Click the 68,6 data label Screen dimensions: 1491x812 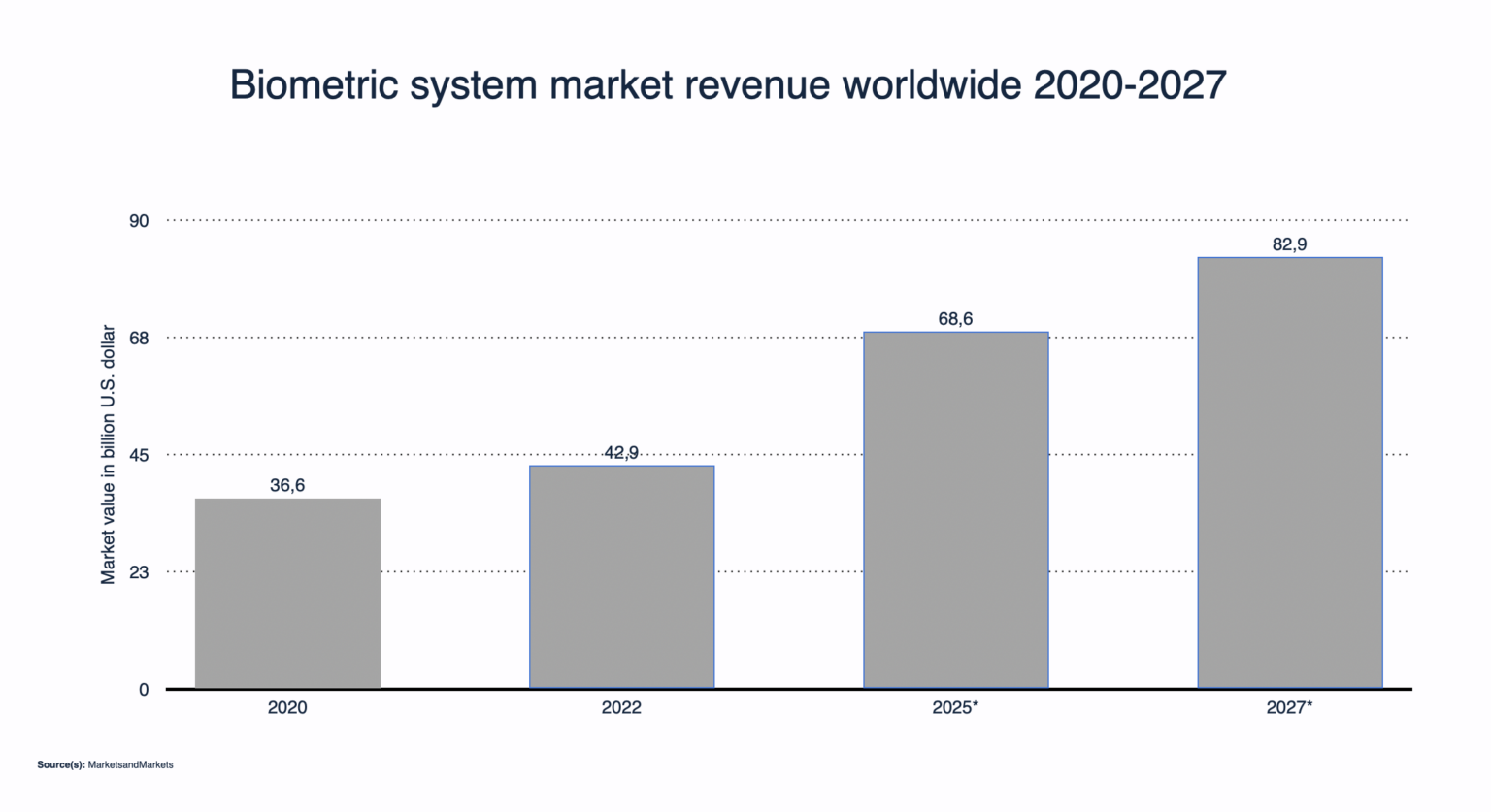click(x=955, y=319)
